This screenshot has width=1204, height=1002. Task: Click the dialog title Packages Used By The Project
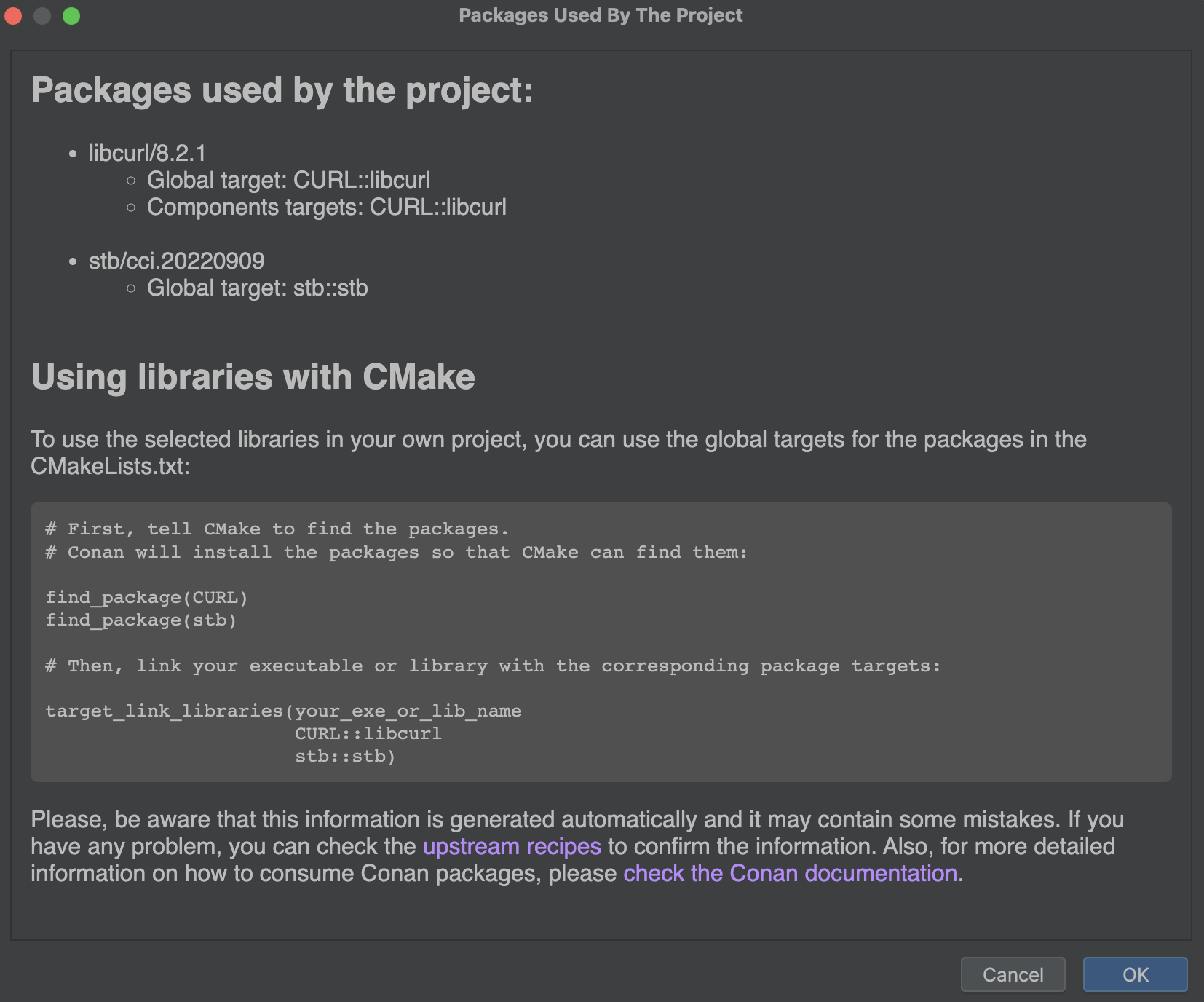(601, 15)
